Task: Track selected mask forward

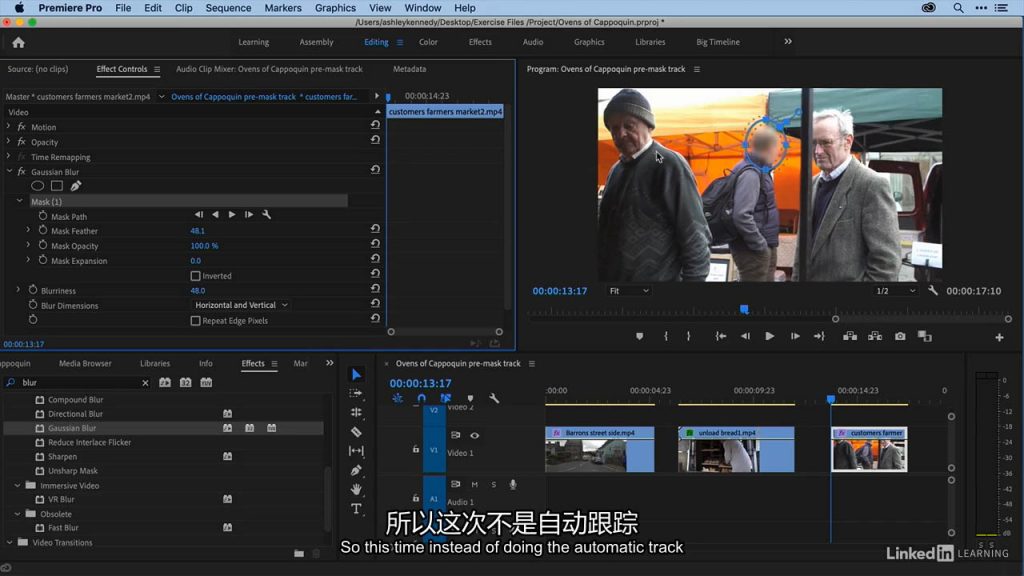Action: pos(232,214)
